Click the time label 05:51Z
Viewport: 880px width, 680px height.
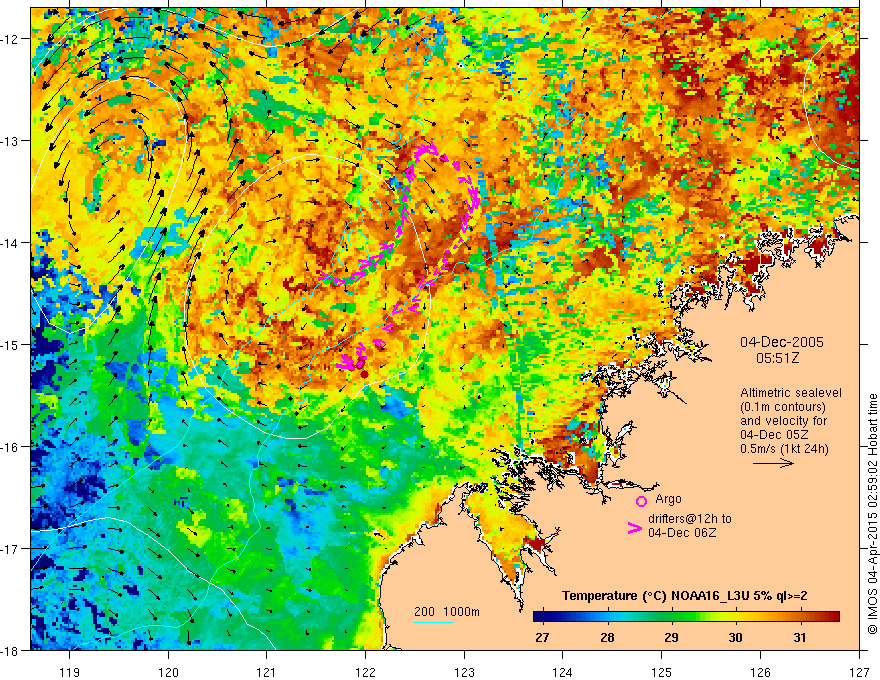(x=777, y=358)
